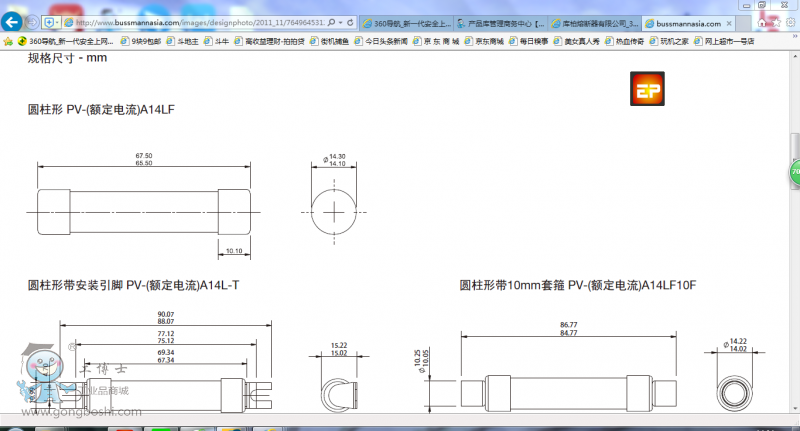
Task: Click the browser Back arrow button
Action: 12,22
